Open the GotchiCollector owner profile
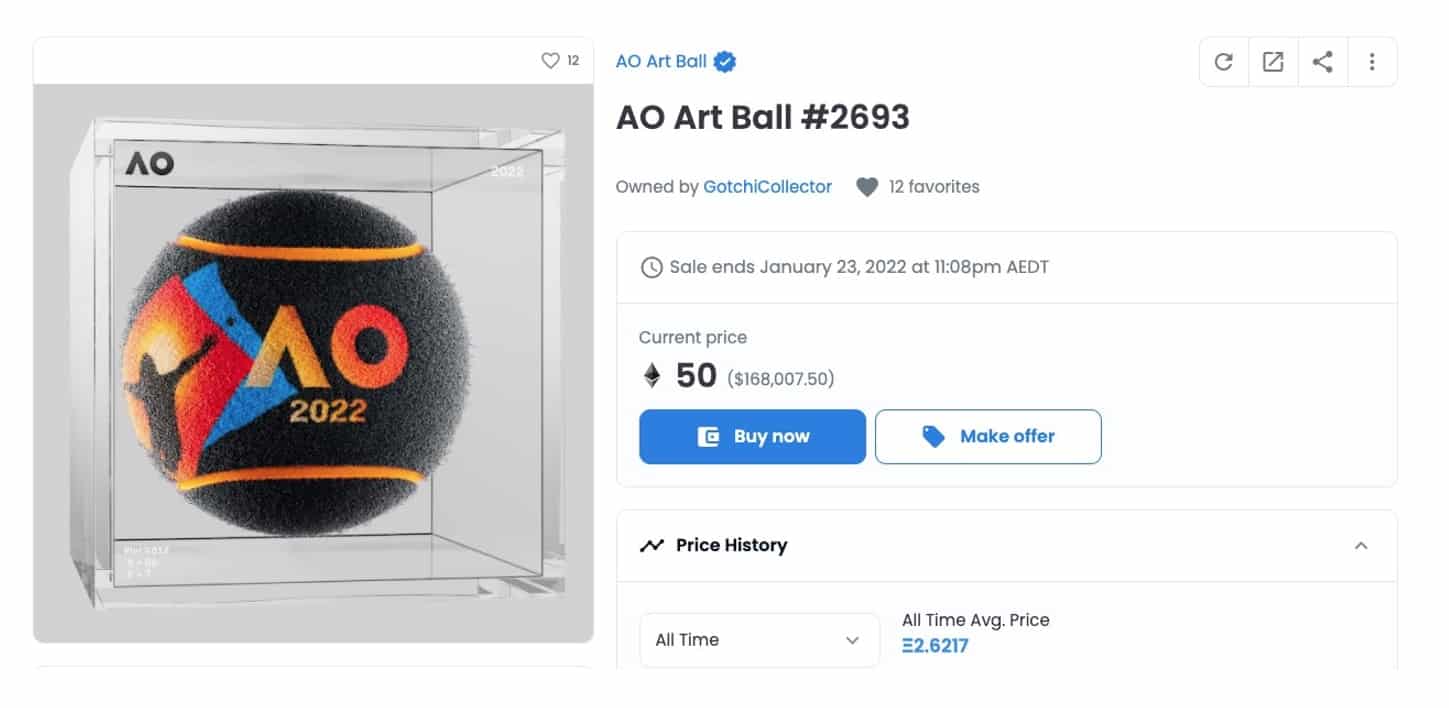The height and width of the screenshot is (708, 1449). tap(767, 187)
